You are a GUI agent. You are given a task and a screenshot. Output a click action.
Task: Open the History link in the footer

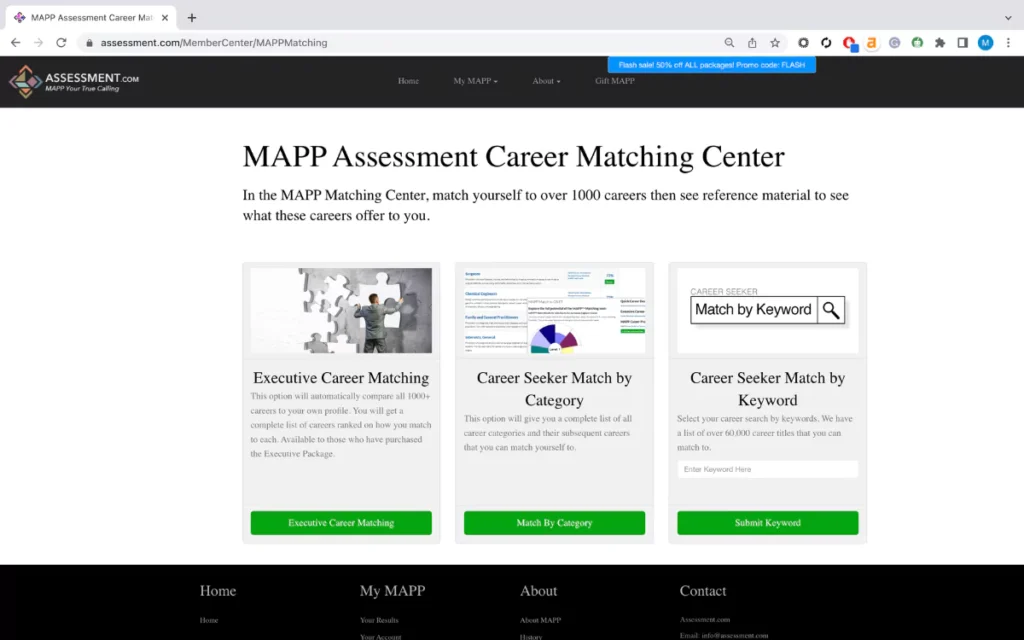point(531,636)
